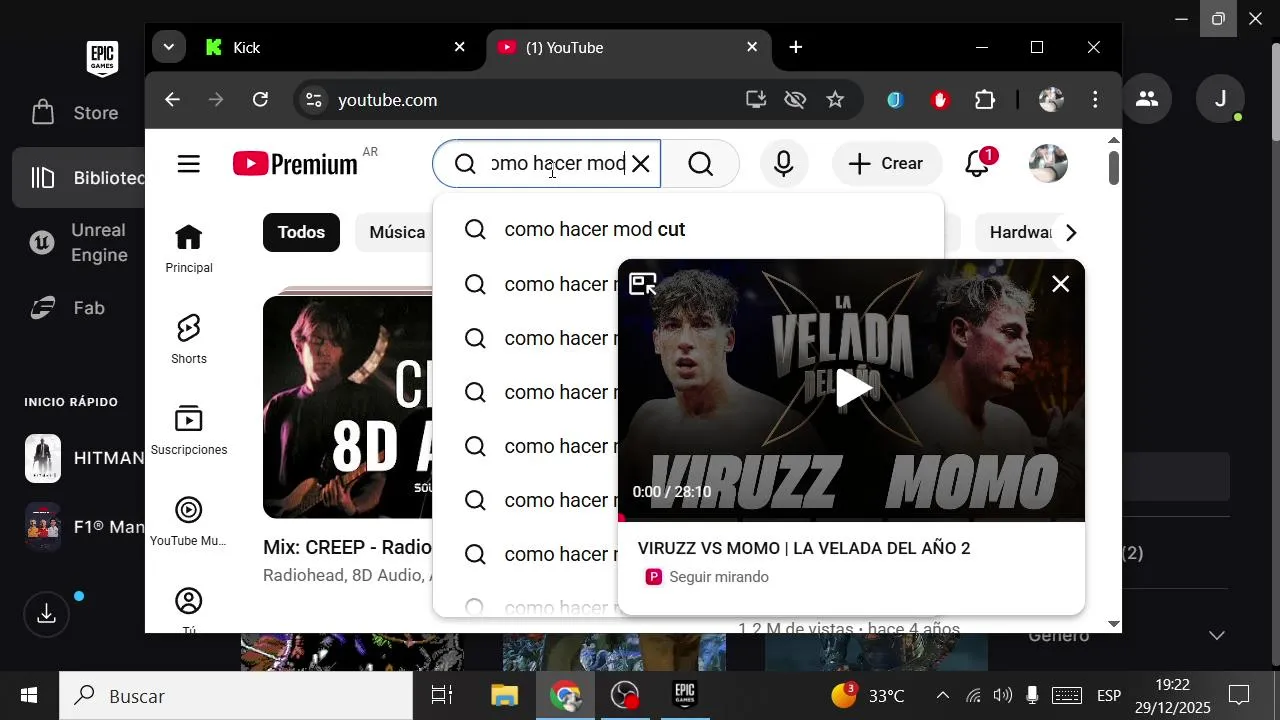View site information for youtube.com
Viewport: 1280px width, 720px height.
[314, 100]
